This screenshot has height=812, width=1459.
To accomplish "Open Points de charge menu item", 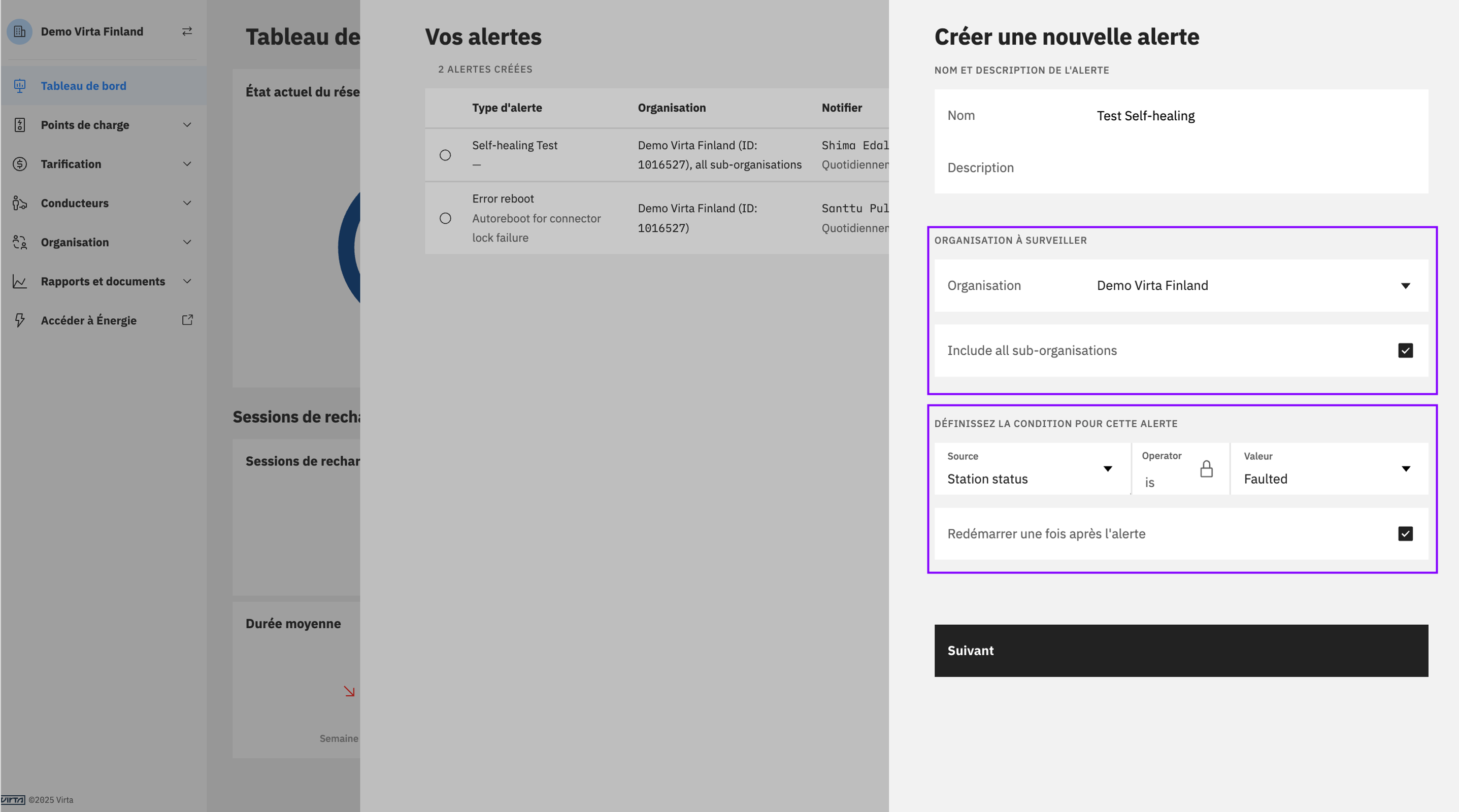I will click(104, 124).
